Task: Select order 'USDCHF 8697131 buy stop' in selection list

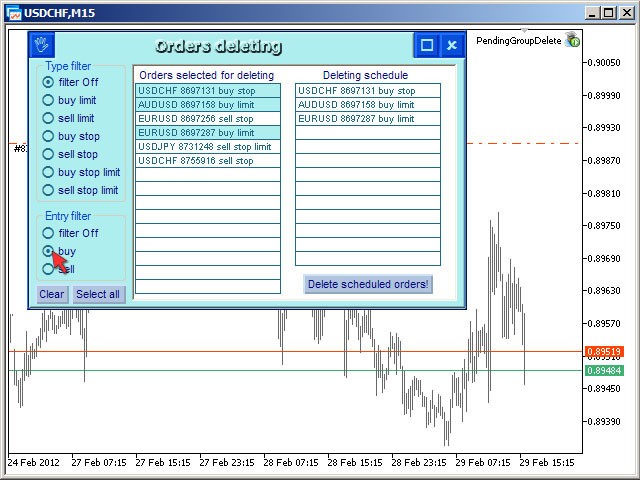Action: (208, 91)
